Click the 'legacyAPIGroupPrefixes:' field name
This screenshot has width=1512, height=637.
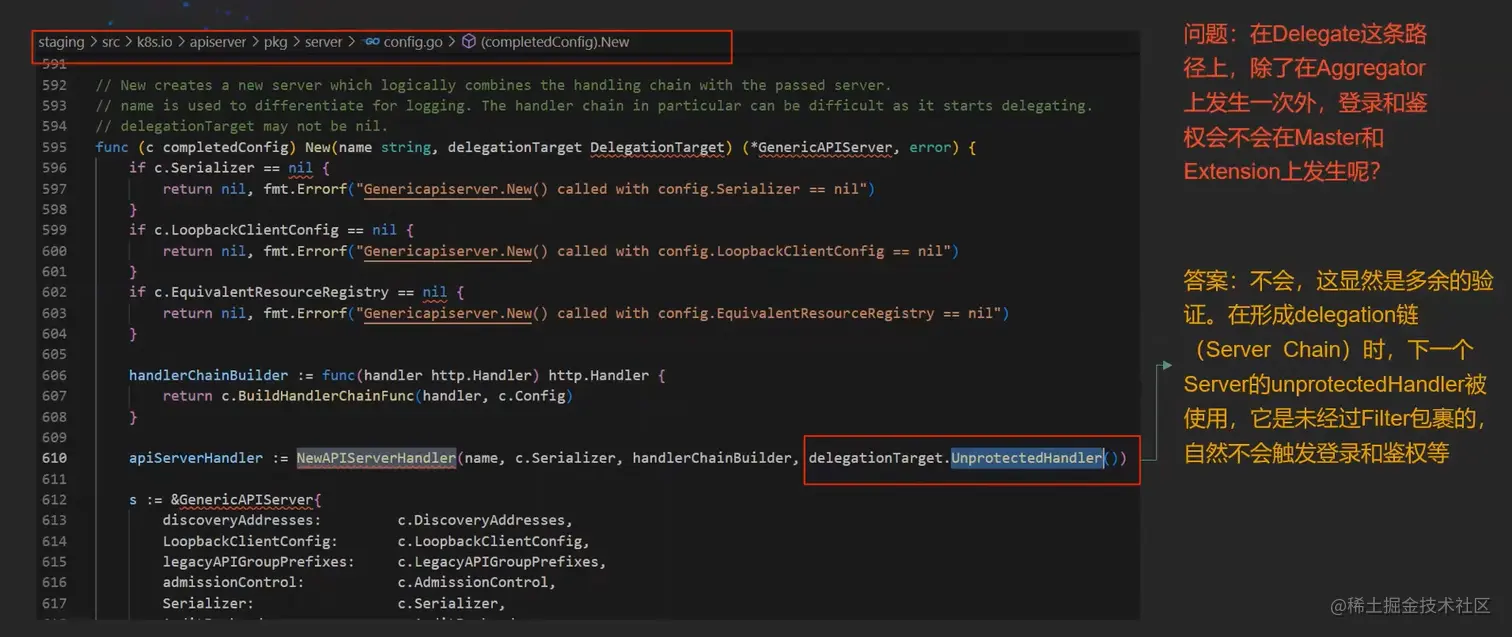259,562
